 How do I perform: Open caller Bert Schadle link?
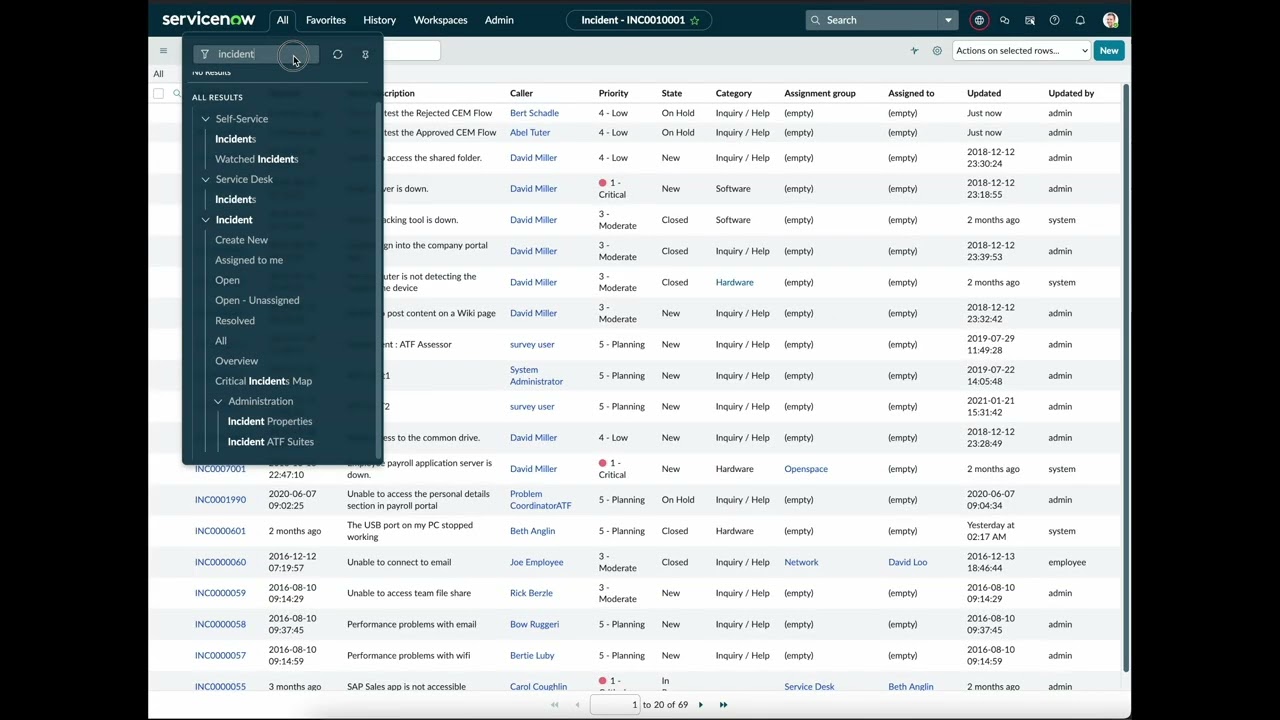pos(534,113)
